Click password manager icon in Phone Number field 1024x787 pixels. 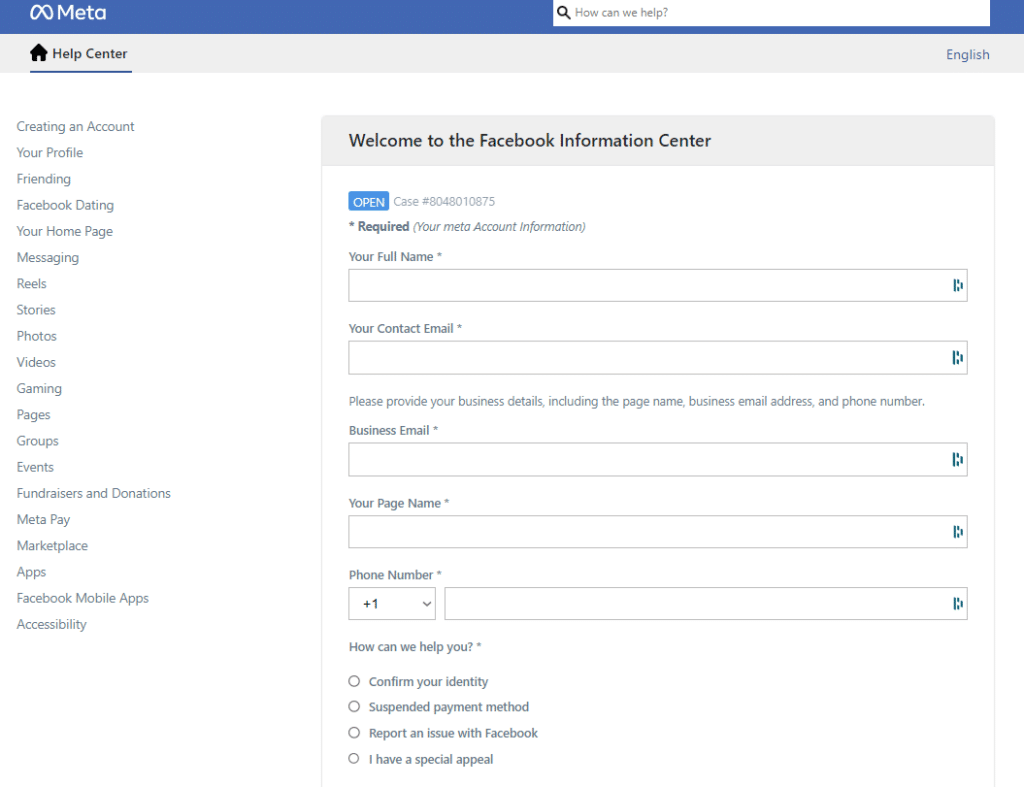957,603
